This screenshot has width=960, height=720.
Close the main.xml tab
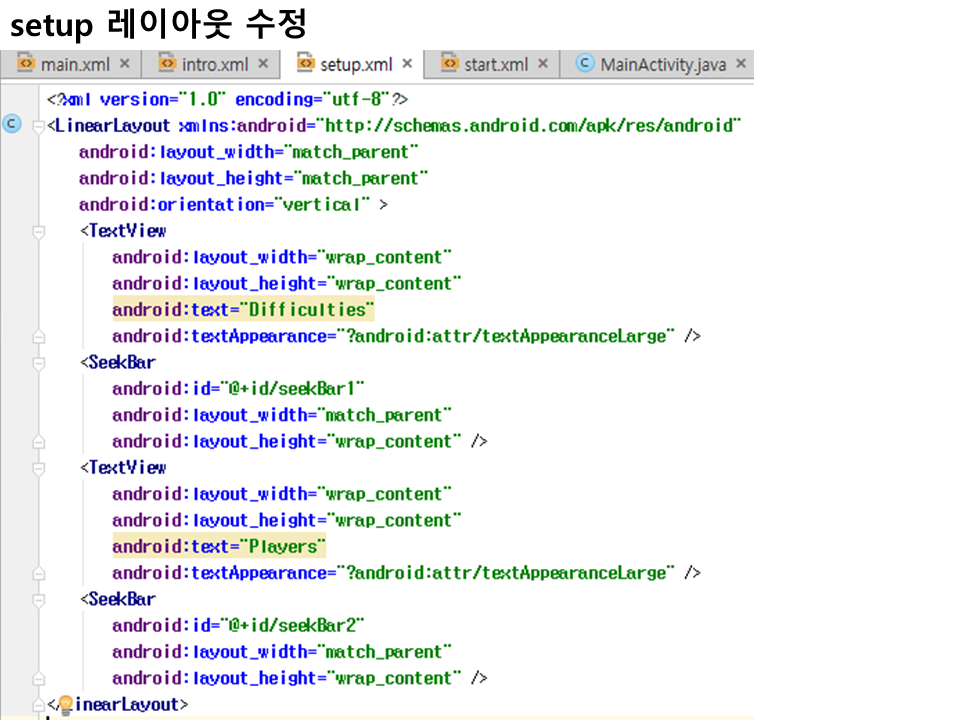click(x=125, y=64)
